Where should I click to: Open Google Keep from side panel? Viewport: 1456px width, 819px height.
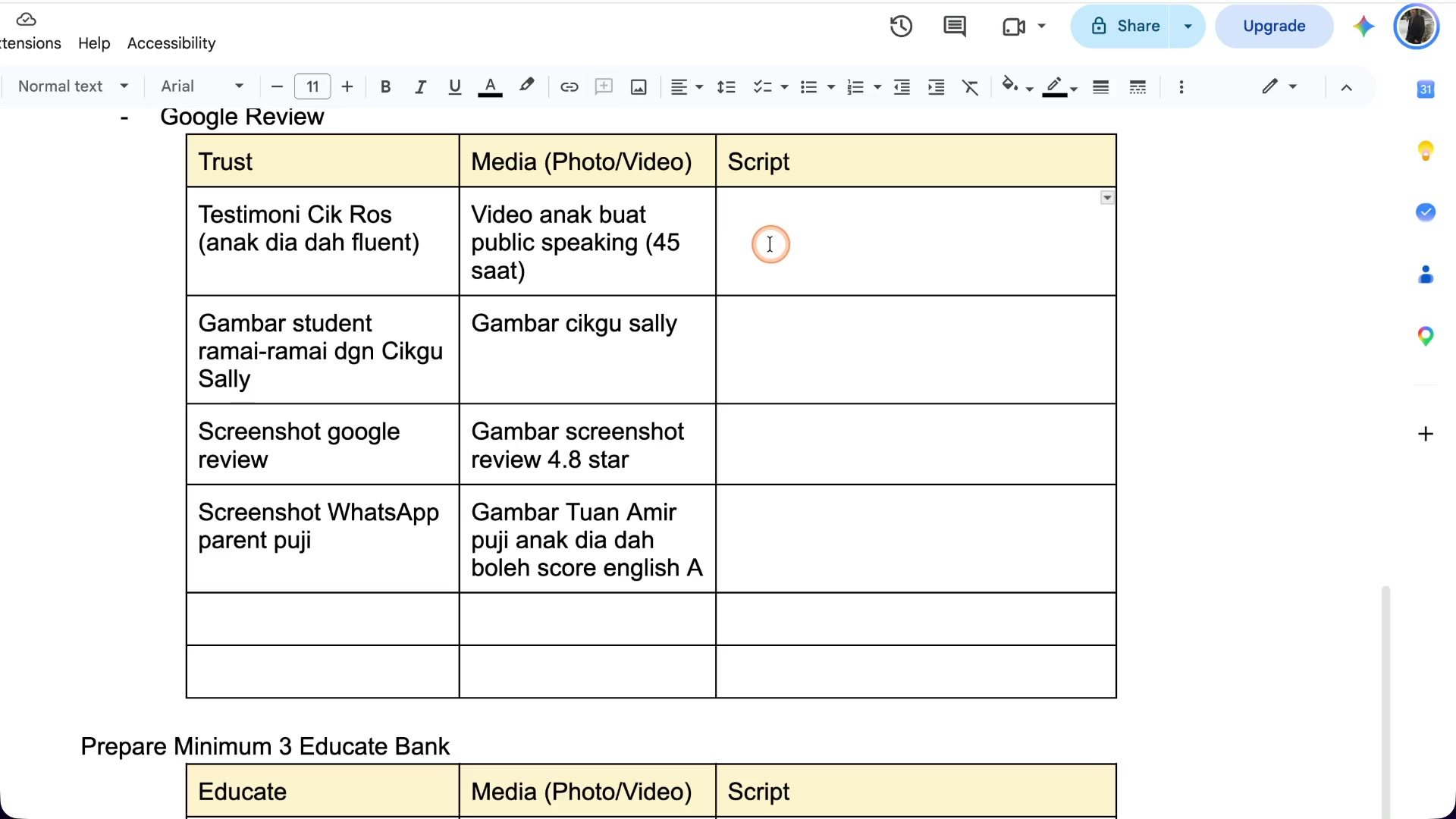click(1426, 151)
